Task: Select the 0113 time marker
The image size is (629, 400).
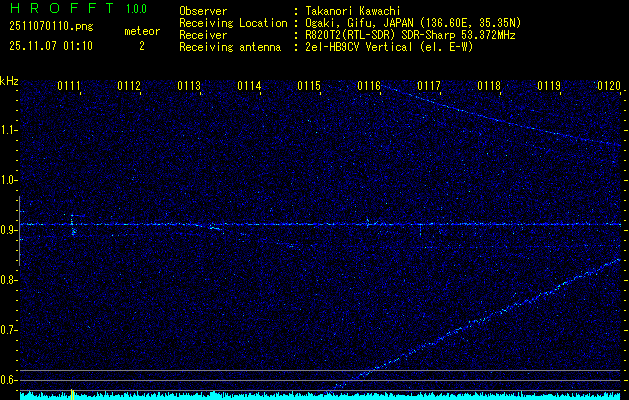Action: point(189,86)
